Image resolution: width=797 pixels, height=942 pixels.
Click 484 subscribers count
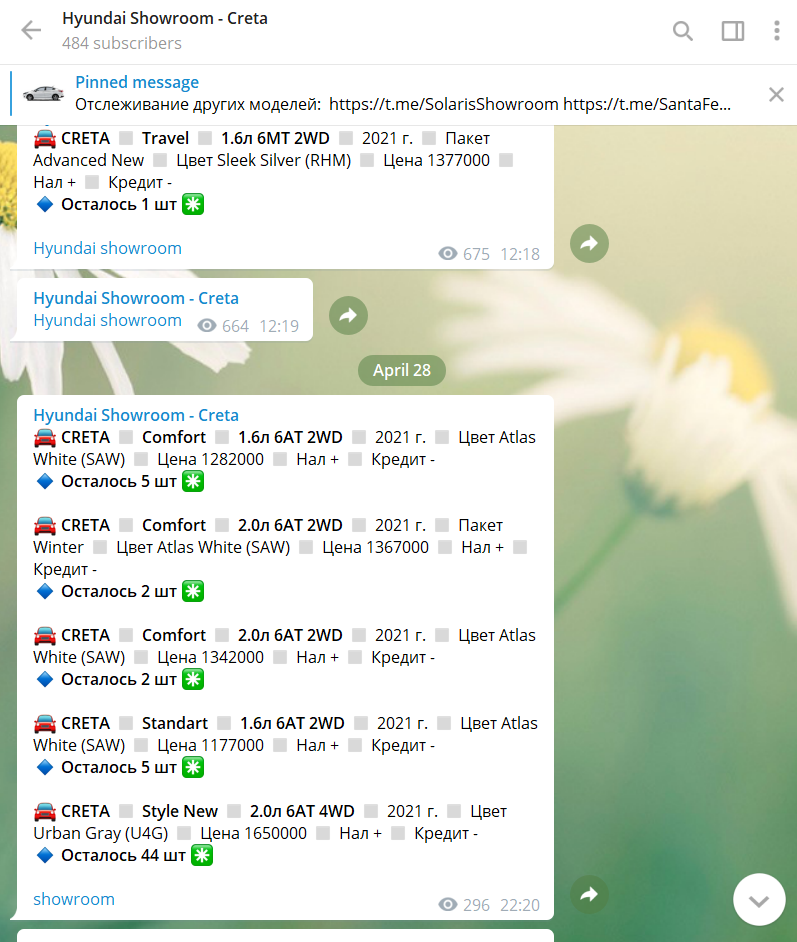point(122,43)
